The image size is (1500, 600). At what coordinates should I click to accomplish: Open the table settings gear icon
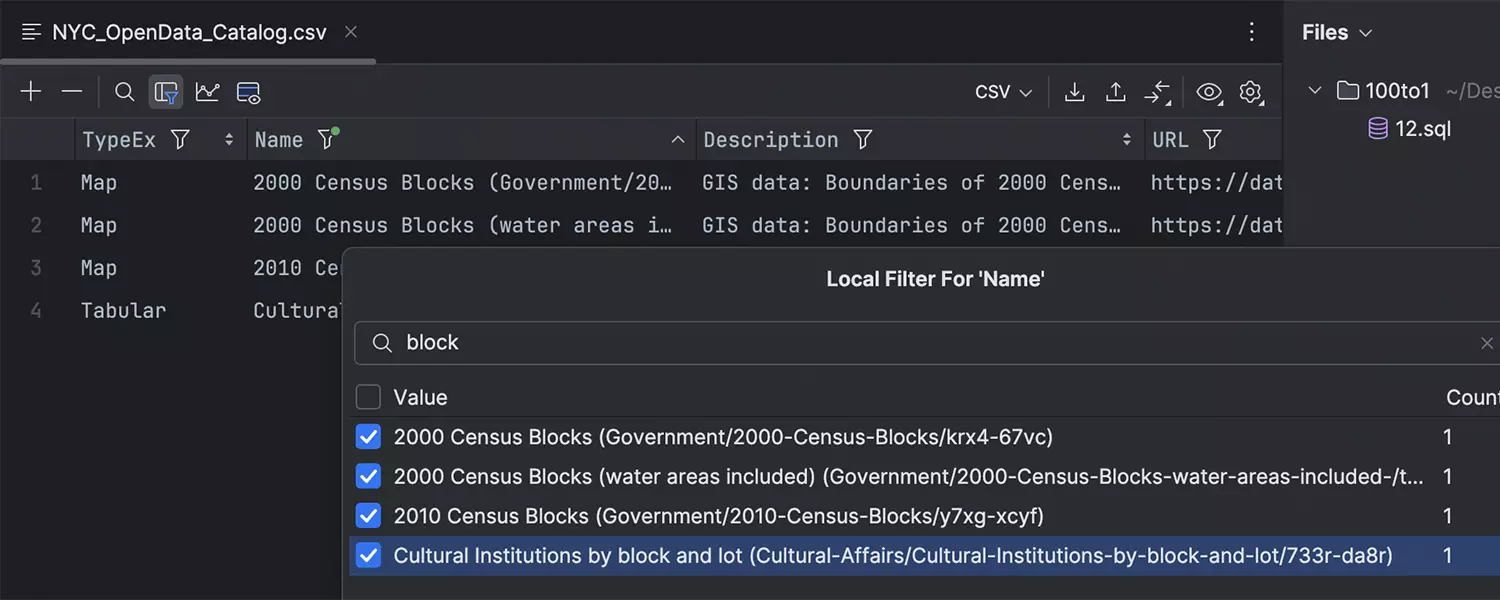[1250, 92]
